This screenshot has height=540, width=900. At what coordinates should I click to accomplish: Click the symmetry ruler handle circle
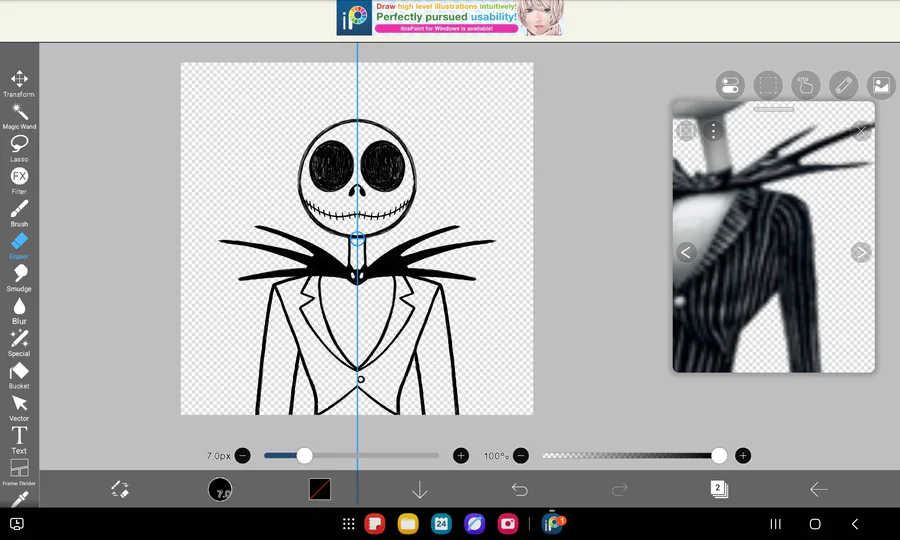click(x=357, y=239)
